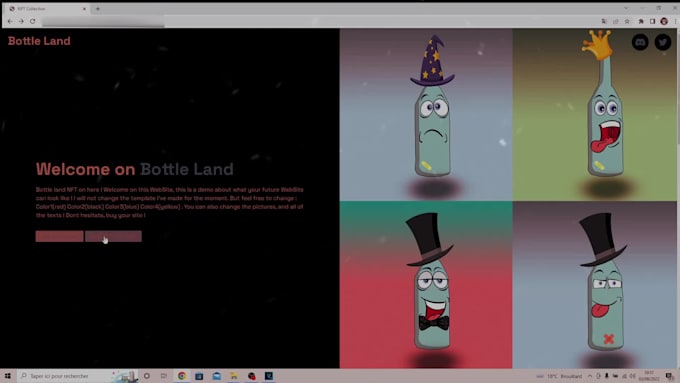Click the Bottle Land logo link

39,41
